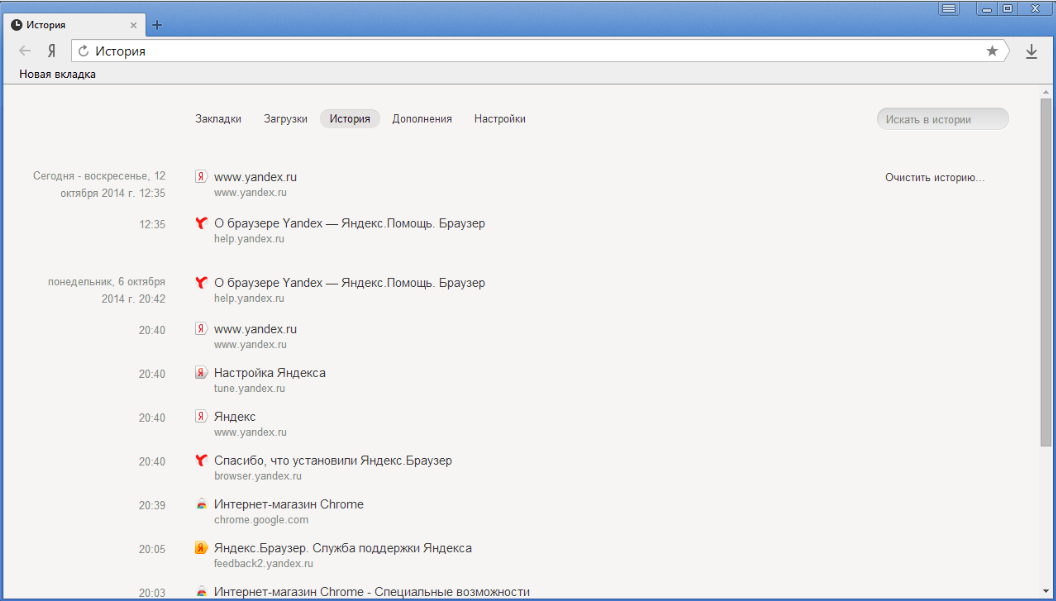Click the Yandex 'Я' home icon
Viewport: 1056px width, 601px height.
pos(51,51)
